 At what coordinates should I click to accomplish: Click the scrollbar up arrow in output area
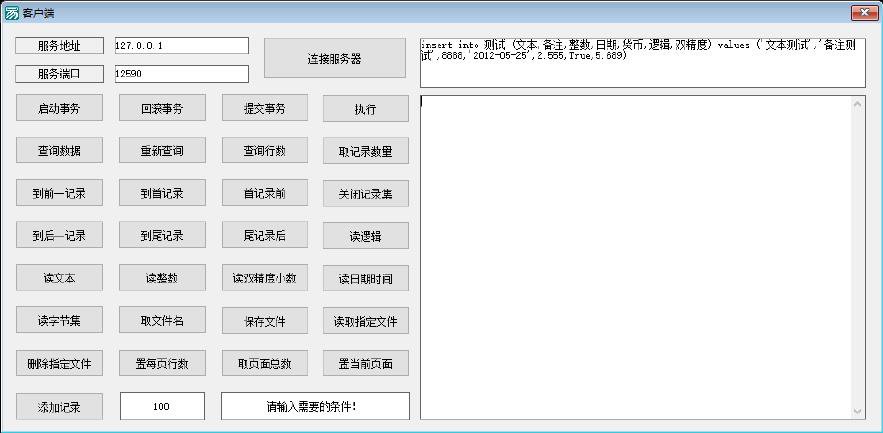(857, 104)
